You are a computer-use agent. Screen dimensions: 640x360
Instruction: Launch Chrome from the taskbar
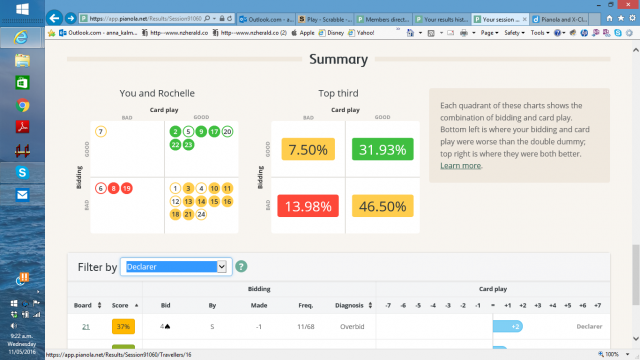coord(22,105)
